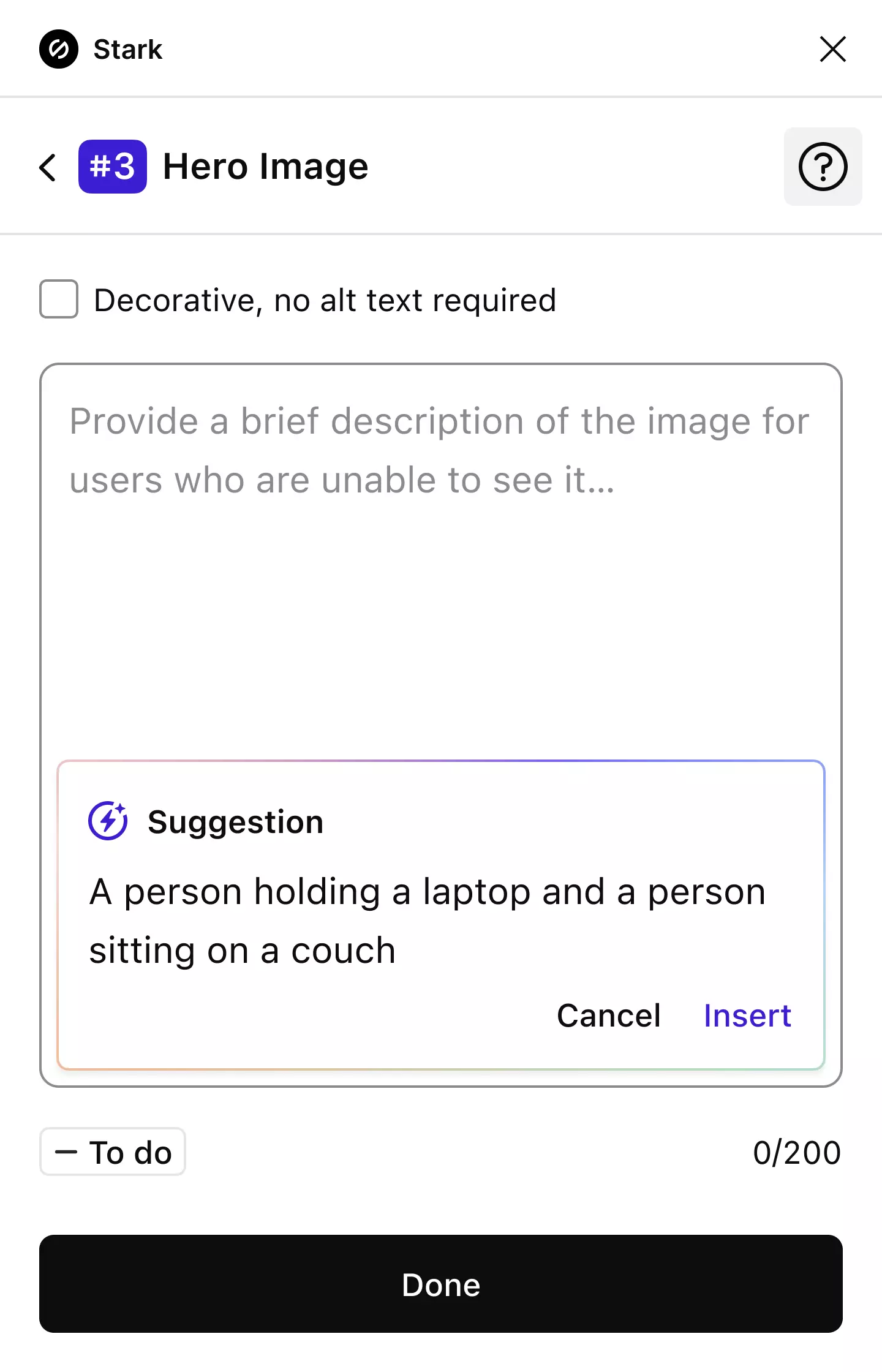
Task: Click the placeholder text in the description box
Action: coord(438,450)
